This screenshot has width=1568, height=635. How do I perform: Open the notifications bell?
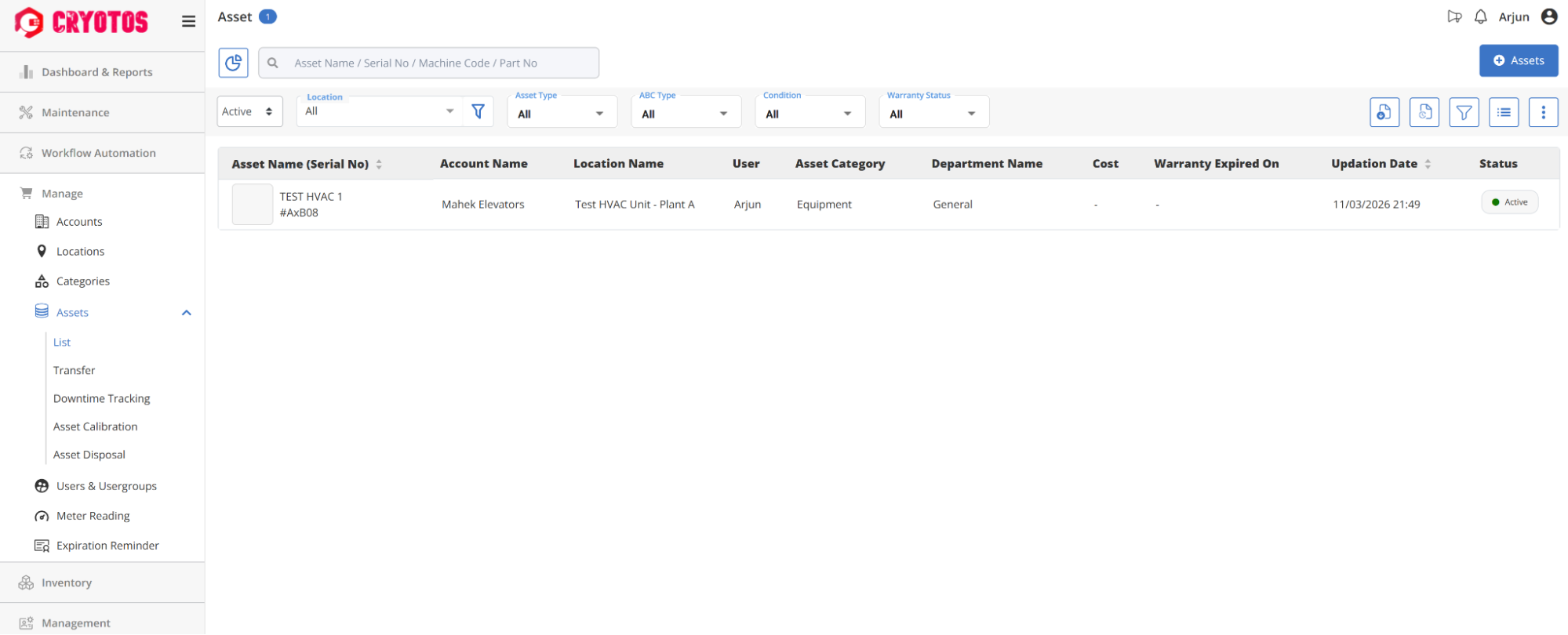[1480, 17]
